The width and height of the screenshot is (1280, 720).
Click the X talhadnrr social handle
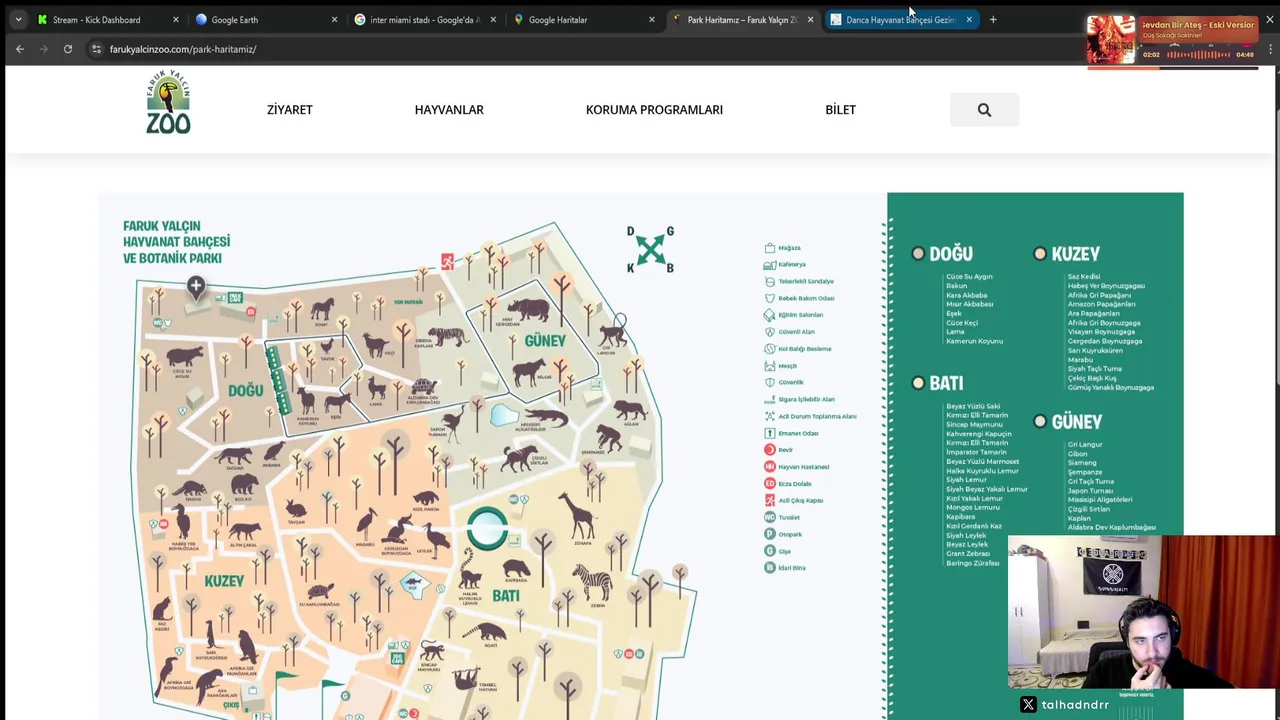(1065, 705)
